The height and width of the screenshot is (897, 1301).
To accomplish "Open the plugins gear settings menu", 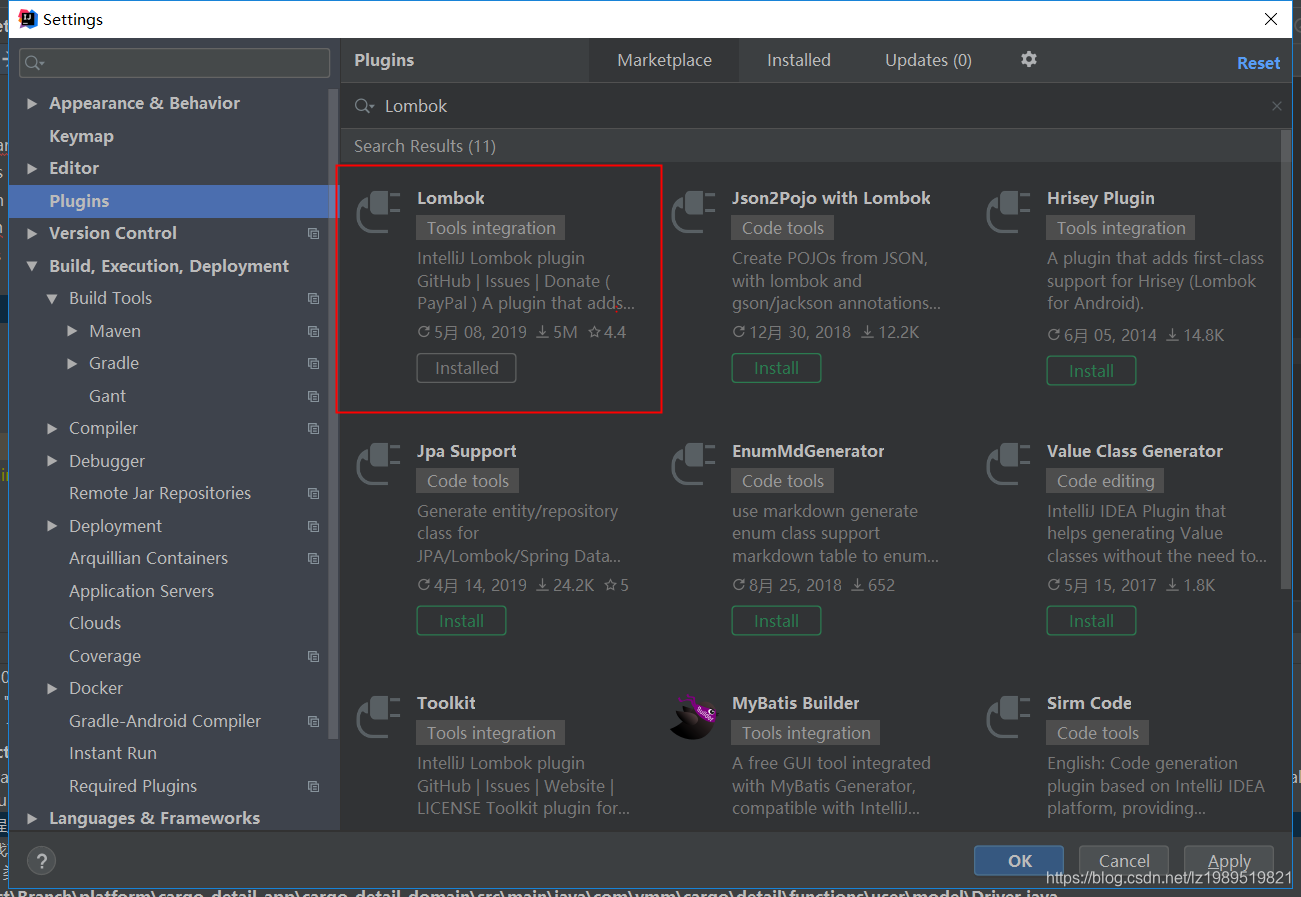I will click(1029, 60).
